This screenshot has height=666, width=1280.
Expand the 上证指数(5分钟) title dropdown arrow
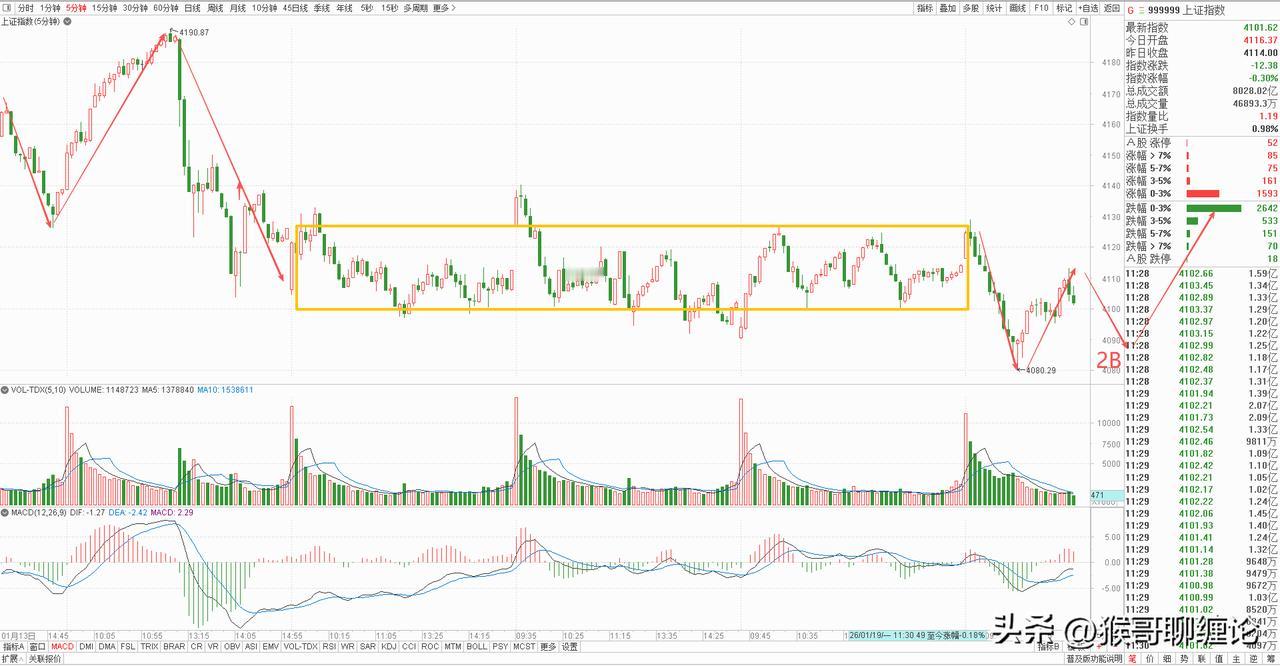point(66,20)
